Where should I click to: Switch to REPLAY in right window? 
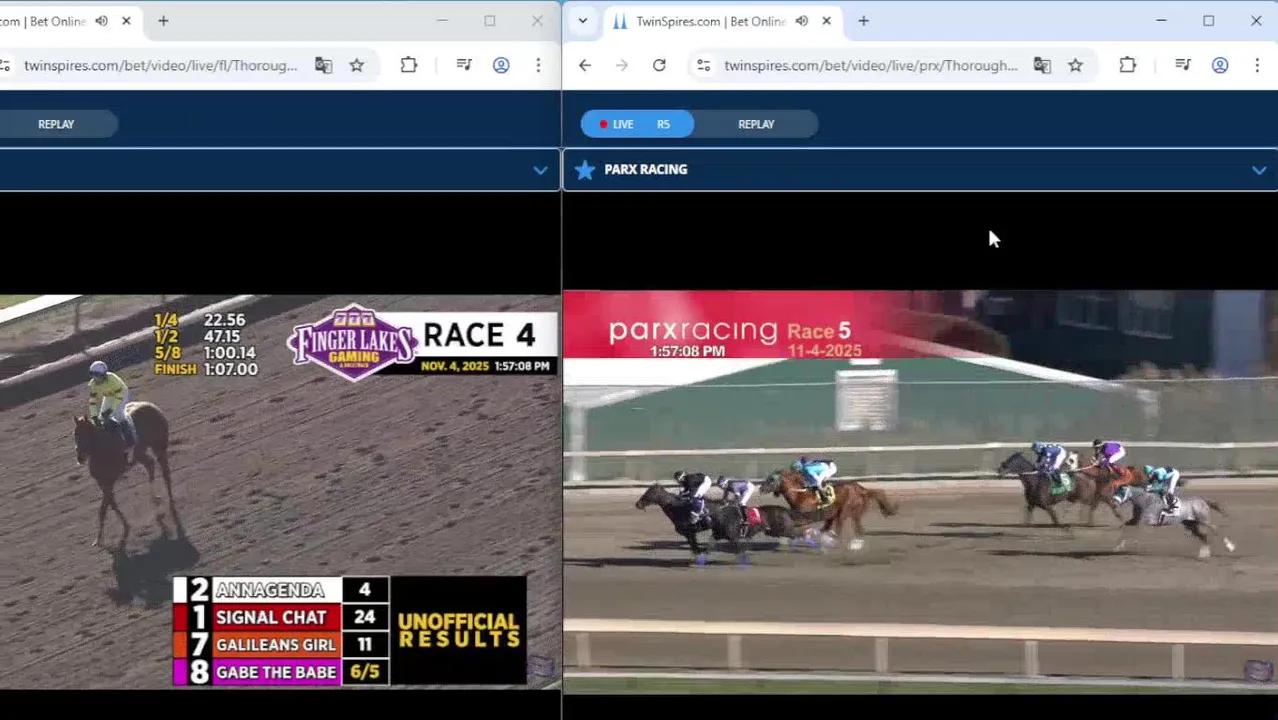point(756,124)
